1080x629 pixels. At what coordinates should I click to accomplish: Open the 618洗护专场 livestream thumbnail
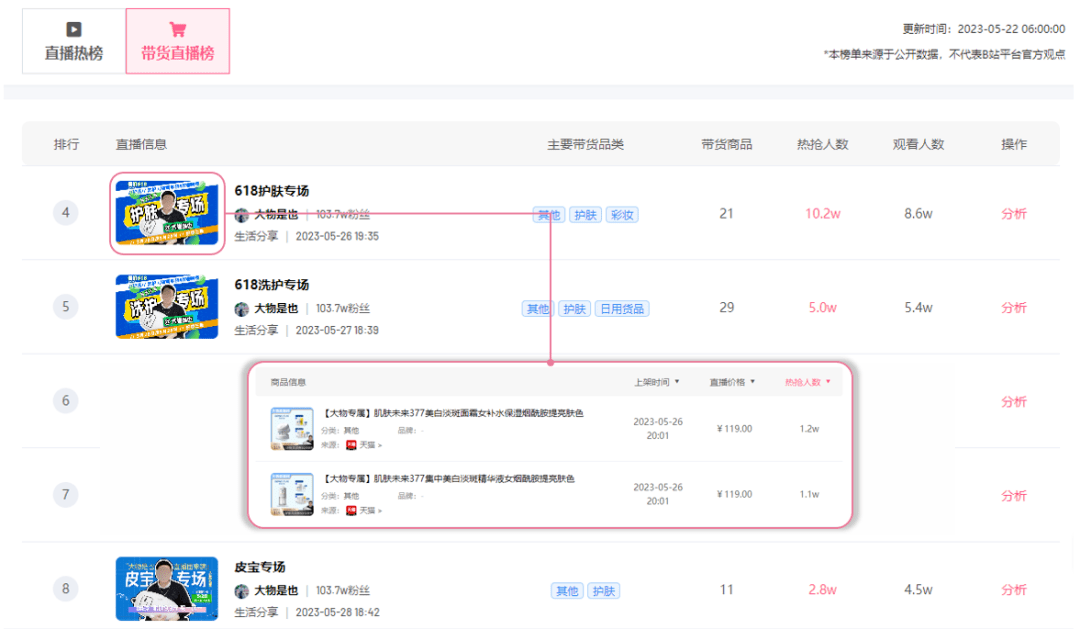click(x=166, y=307)
